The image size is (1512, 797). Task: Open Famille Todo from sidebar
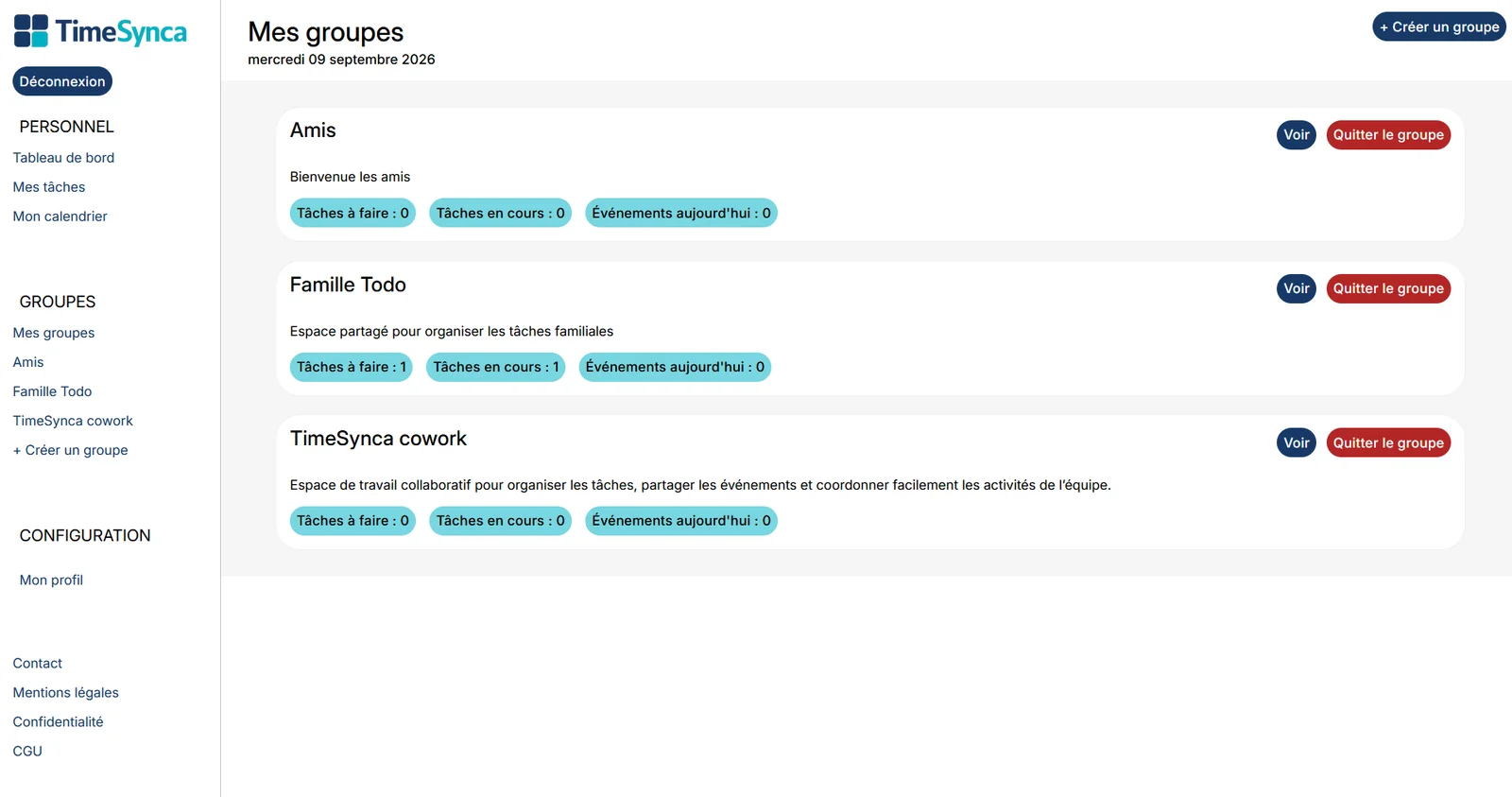(52, 391)
